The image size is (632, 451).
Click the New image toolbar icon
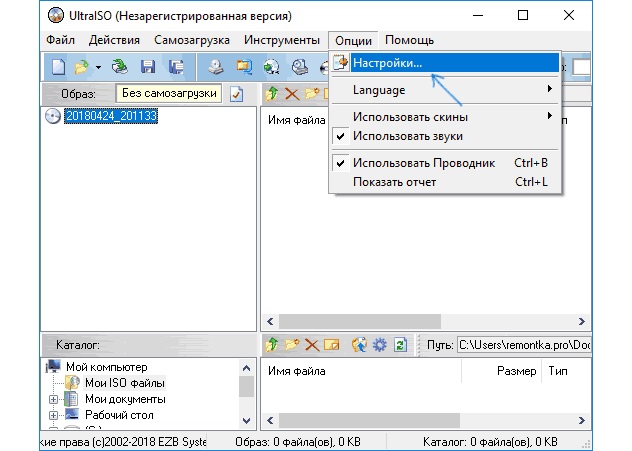point(59,67)
